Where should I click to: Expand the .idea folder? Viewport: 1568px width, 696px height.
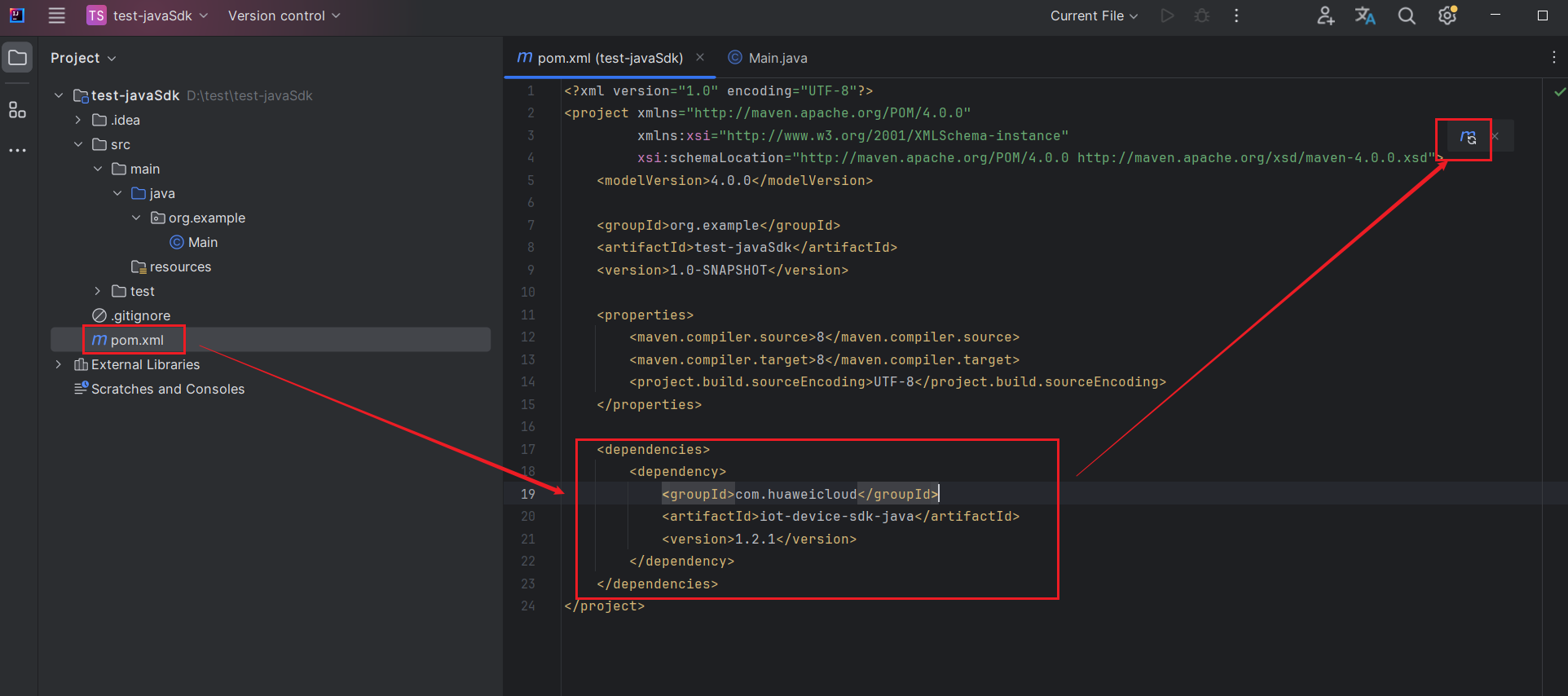tap(78, 120)
